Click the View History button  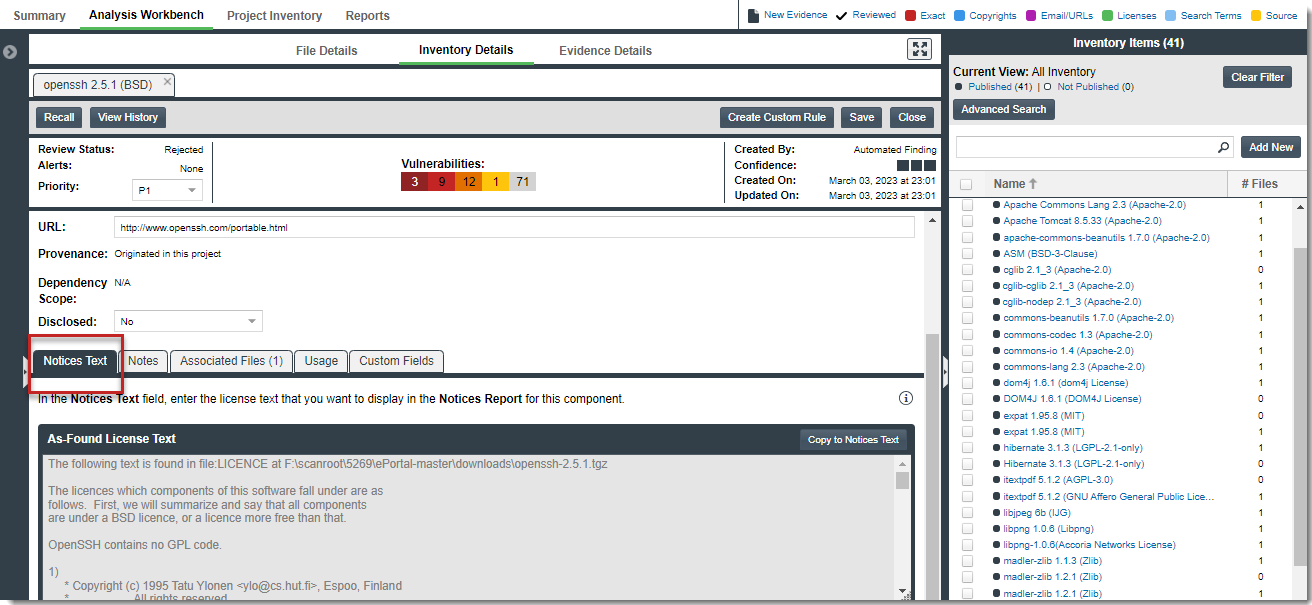pos(128,117)
